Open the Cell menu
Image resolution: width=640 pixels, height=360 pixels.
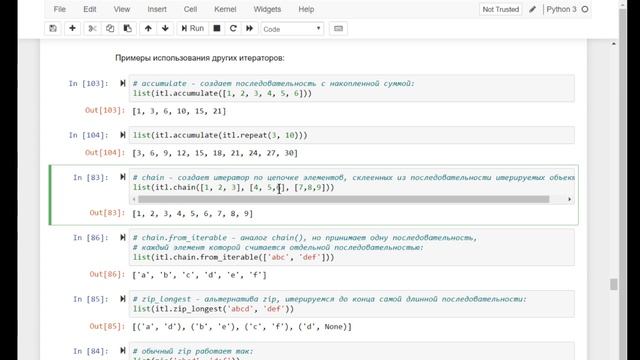pos(190,9)
